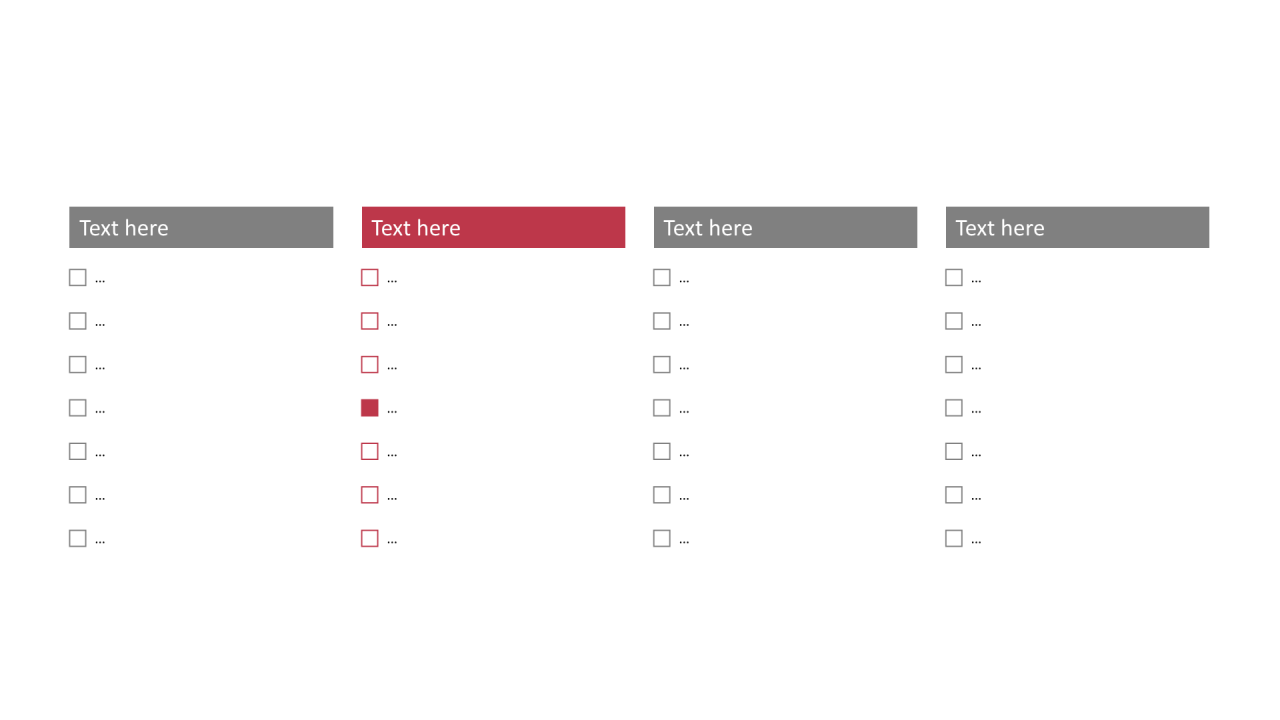This screenshot has height=720, width=1280.
Task: Check the second checkbox in fourth column
Action: tap(954, 321)
